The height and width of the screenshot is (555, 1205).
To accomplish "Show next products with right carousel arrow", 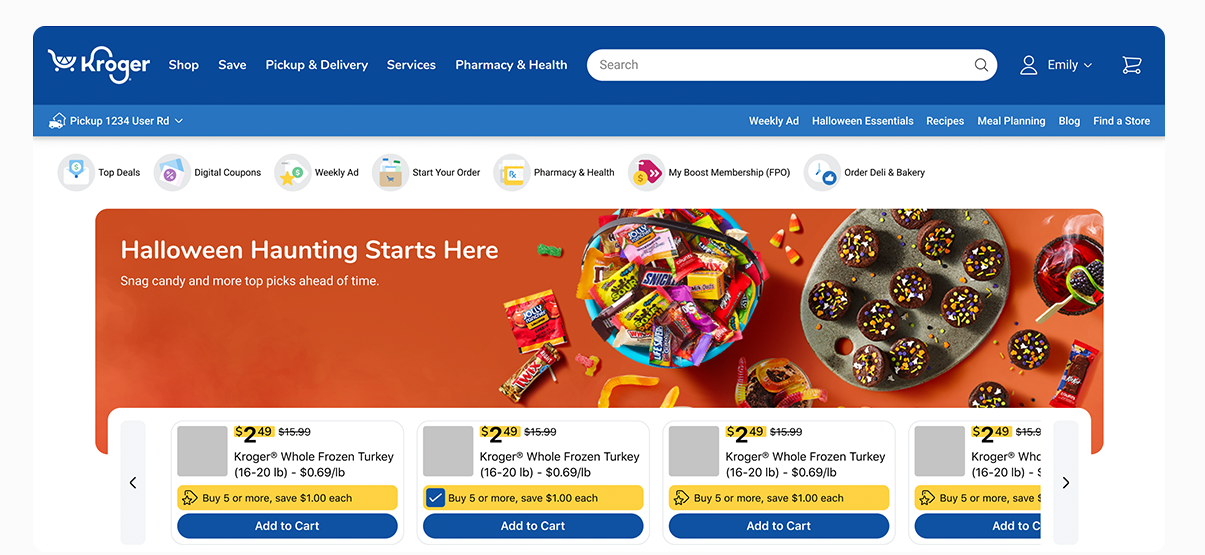I will click(1066, 483).
